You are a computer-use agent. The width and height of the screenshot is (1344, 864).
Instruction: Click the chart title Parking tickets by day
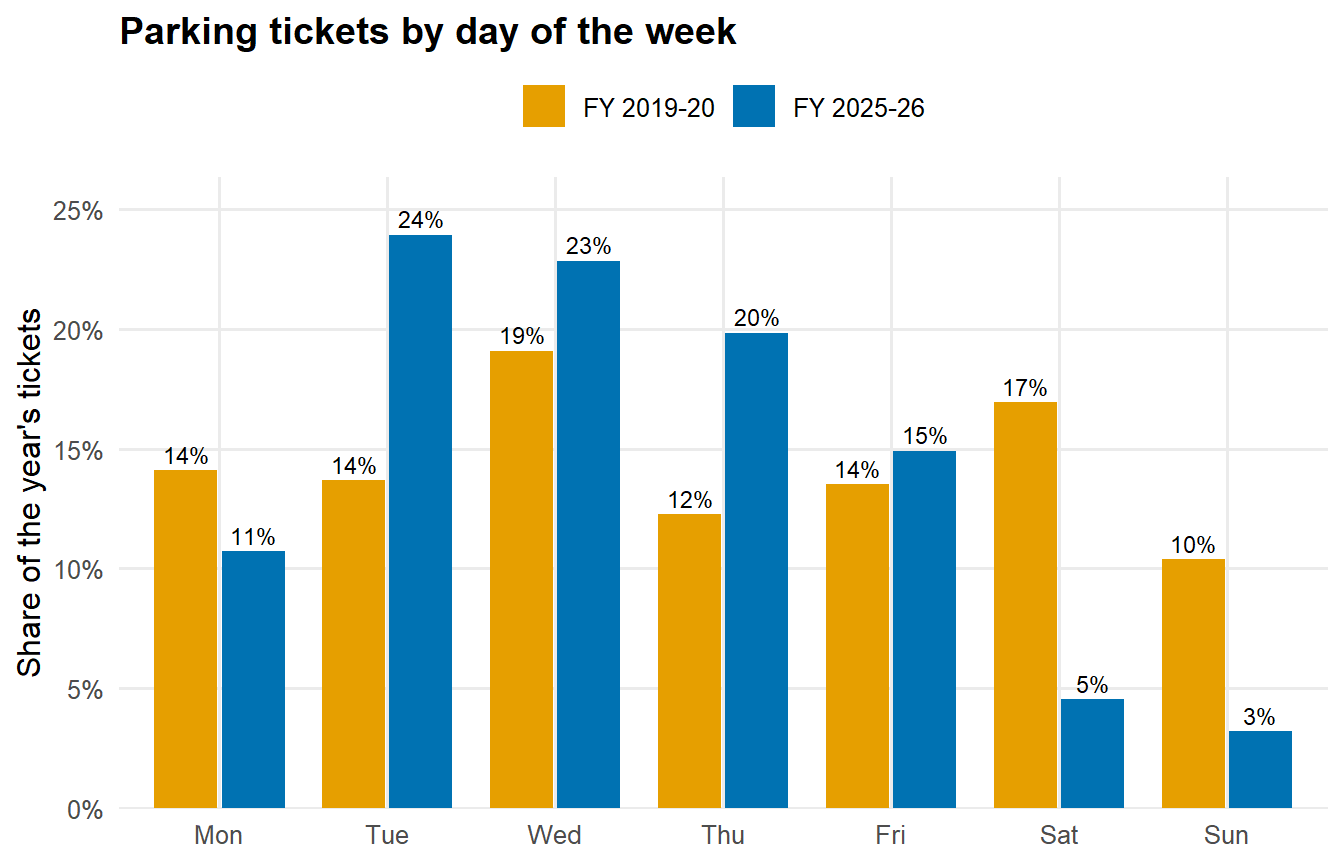(x=428, y=32)
